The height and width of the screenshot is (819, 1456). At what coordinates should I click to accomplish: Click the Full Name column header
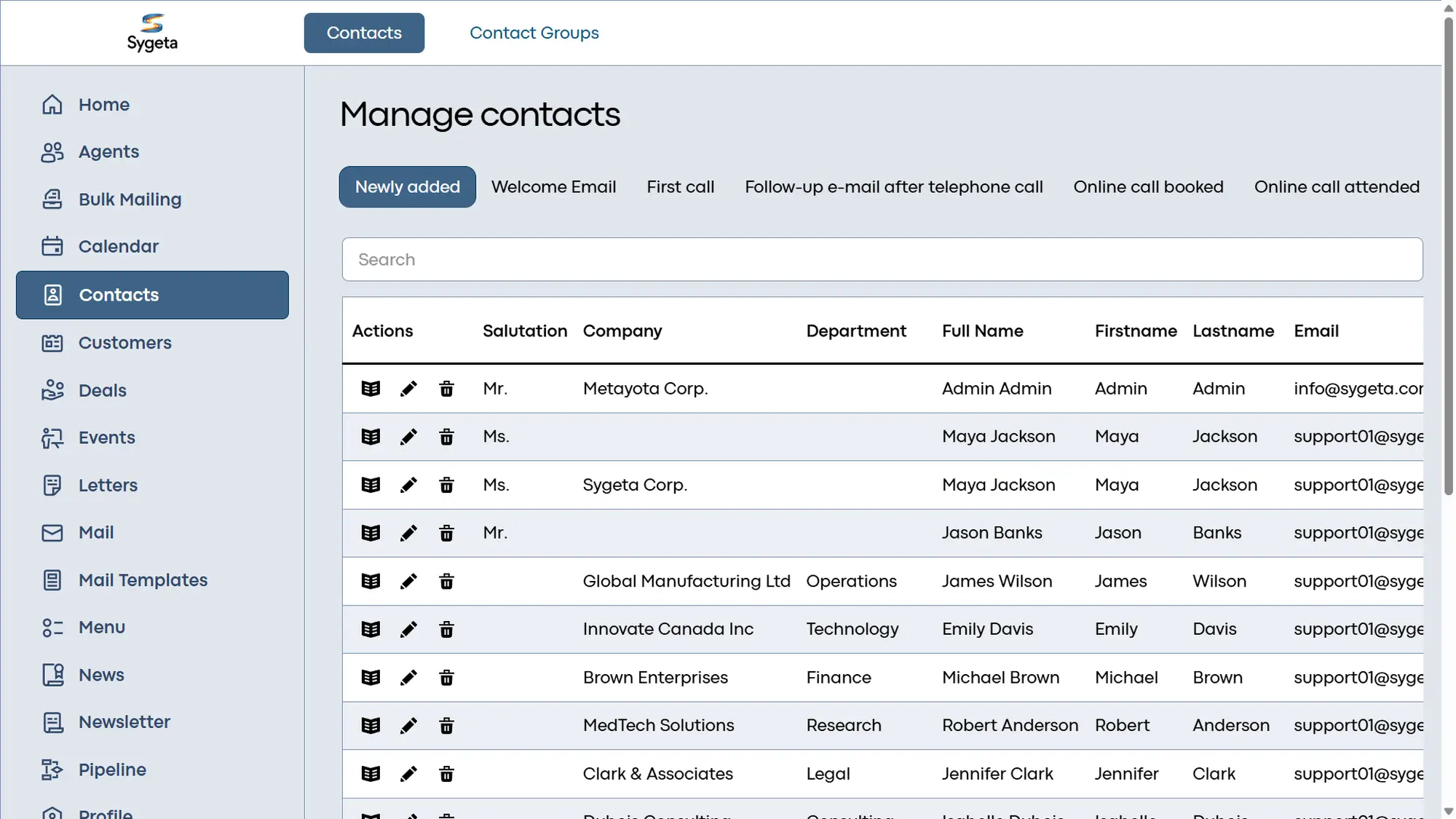982,331
